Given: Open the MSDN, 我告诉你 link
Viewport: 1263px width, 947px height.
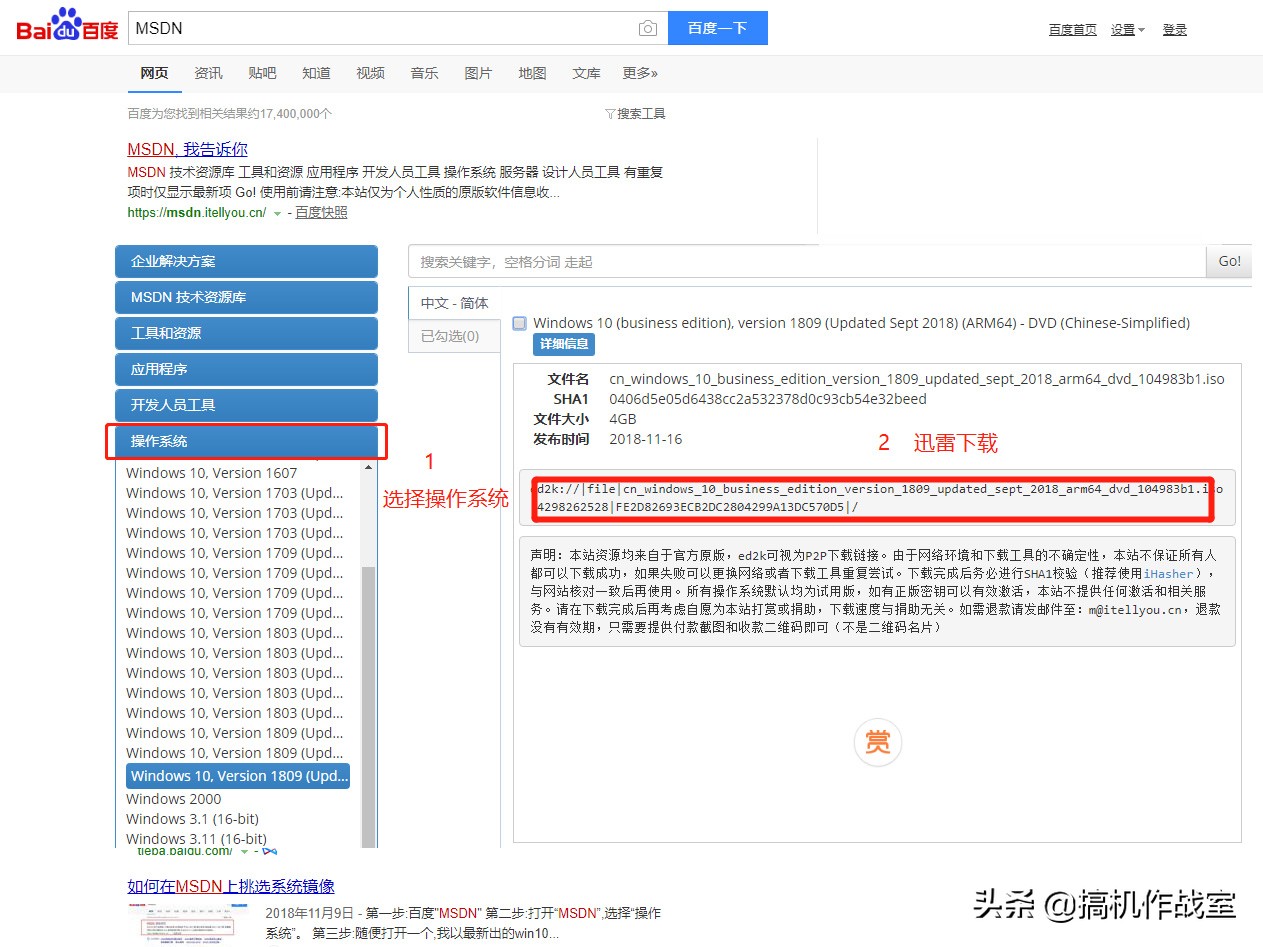Looking at the screenshot, I should 186,149.
